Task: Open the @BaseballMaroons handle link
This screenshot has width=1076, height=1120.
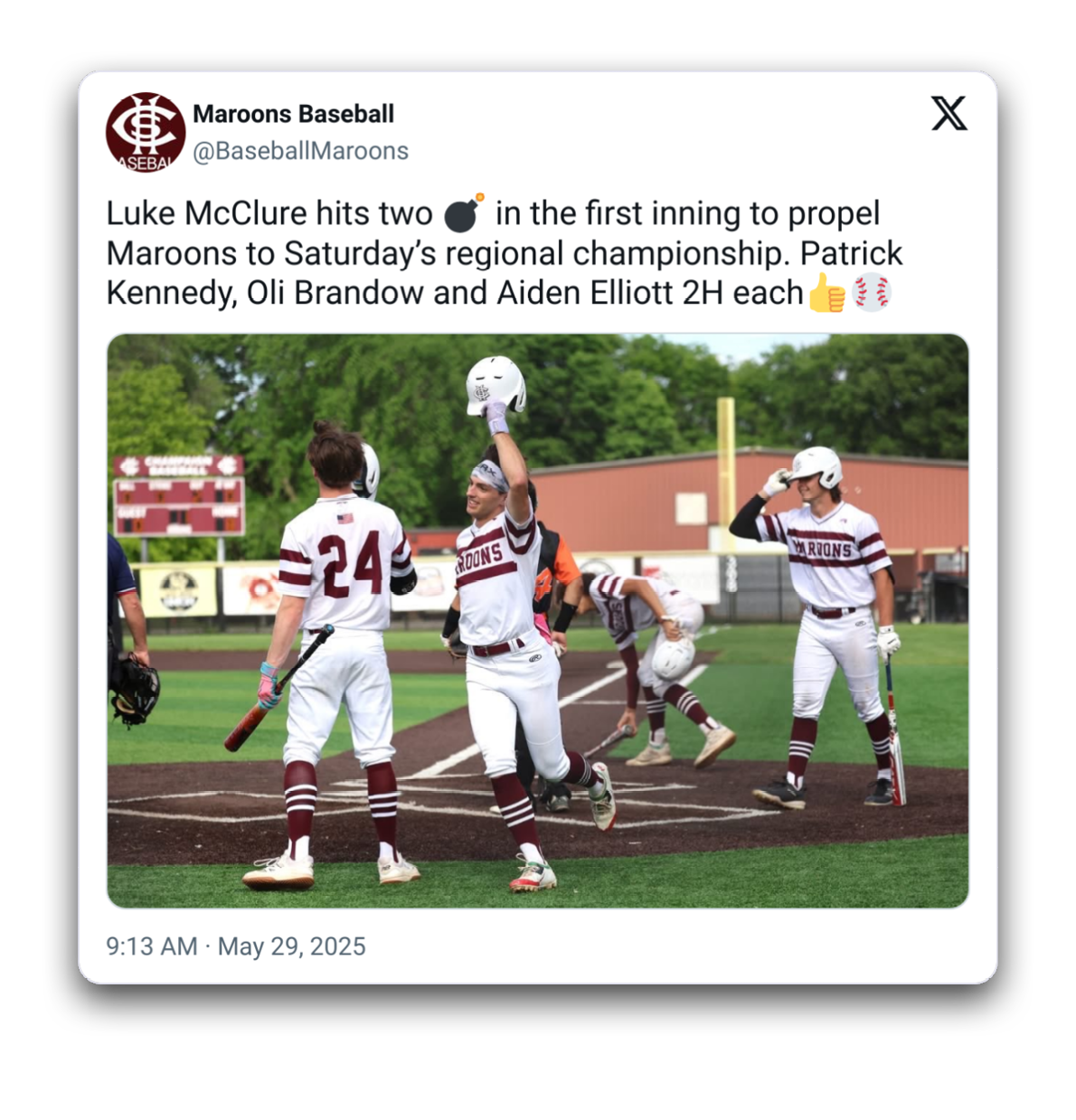Action: pos(300,151)
